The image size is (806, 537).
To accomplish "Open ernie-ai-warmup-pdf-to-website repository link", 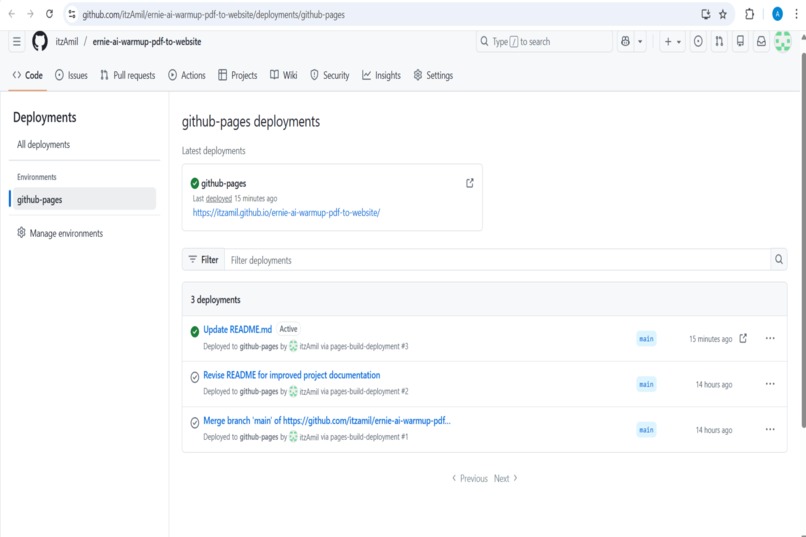I will [146, 42].
